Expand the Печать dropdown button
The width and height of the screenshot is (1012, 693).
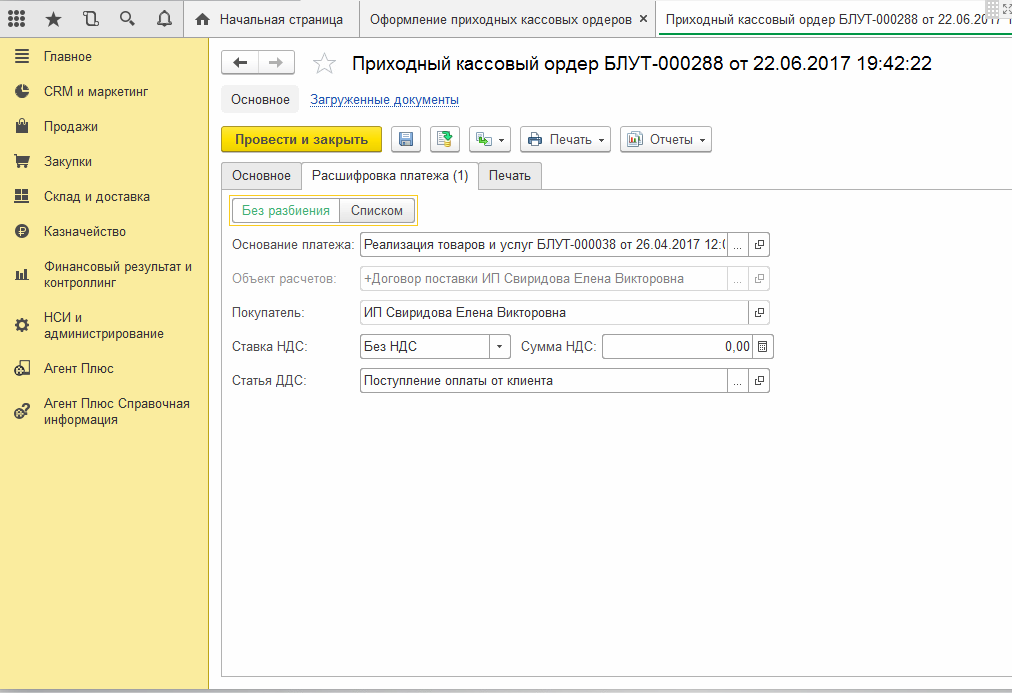[566, 140]
